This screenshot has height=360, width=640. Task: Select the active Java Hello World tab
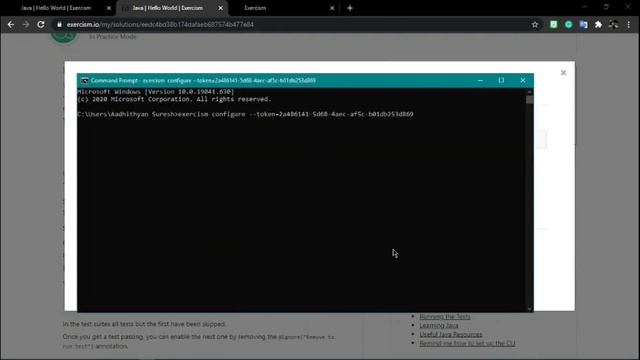[x=167, y=8]
